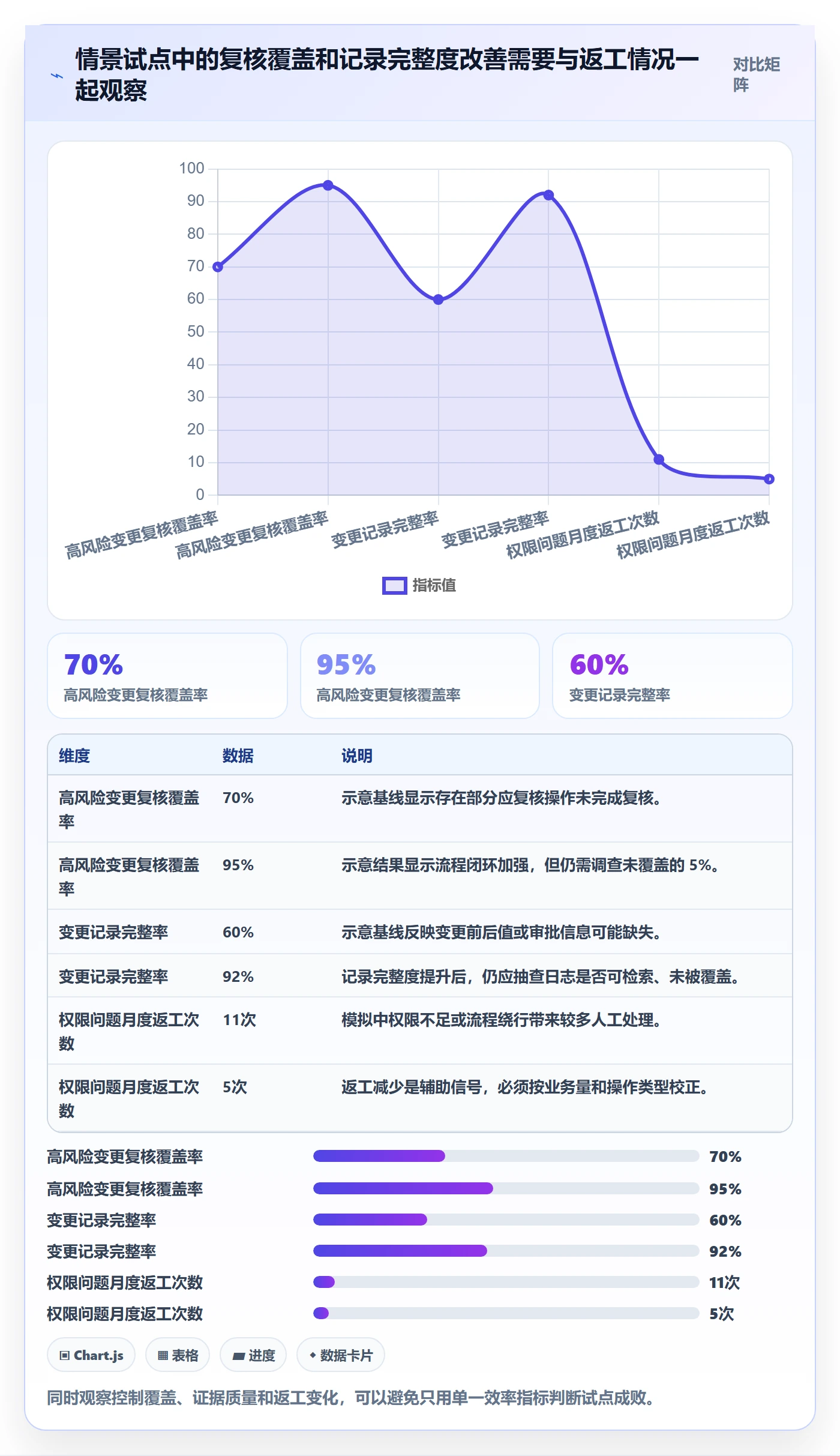
Task: Click the footer sentence about 单一效率指标
Action: pyautogui.click(x=350, y=1398)
